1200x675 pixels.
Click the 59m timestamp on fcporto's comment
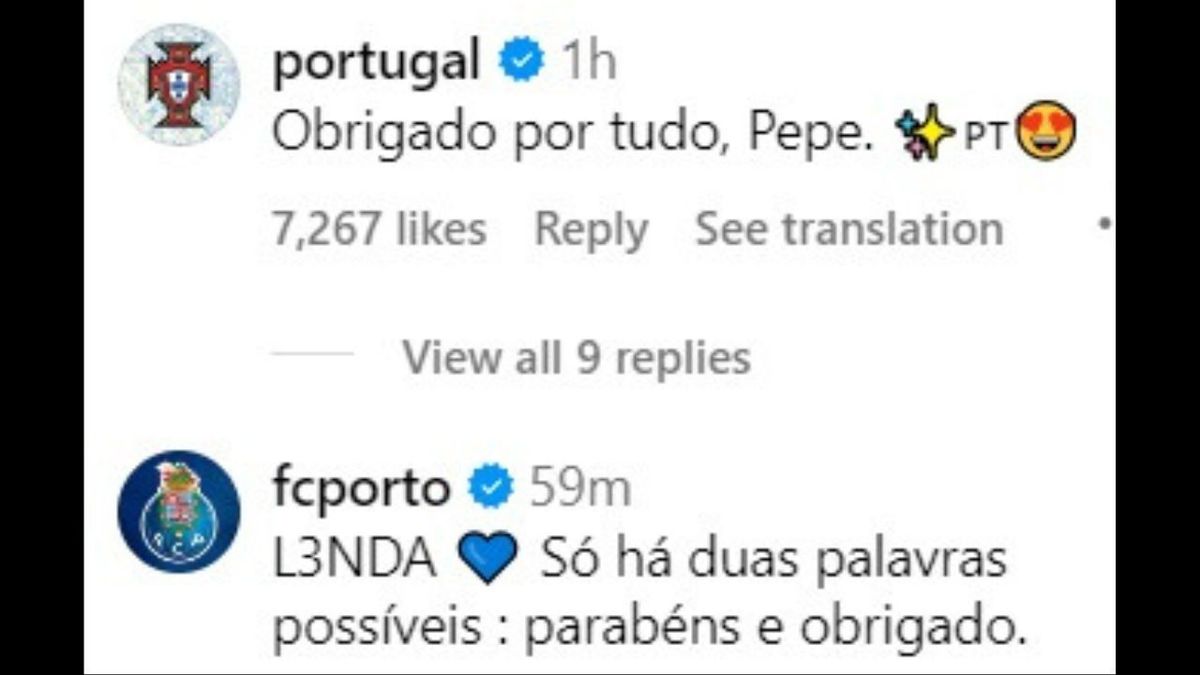coord(578,489)
